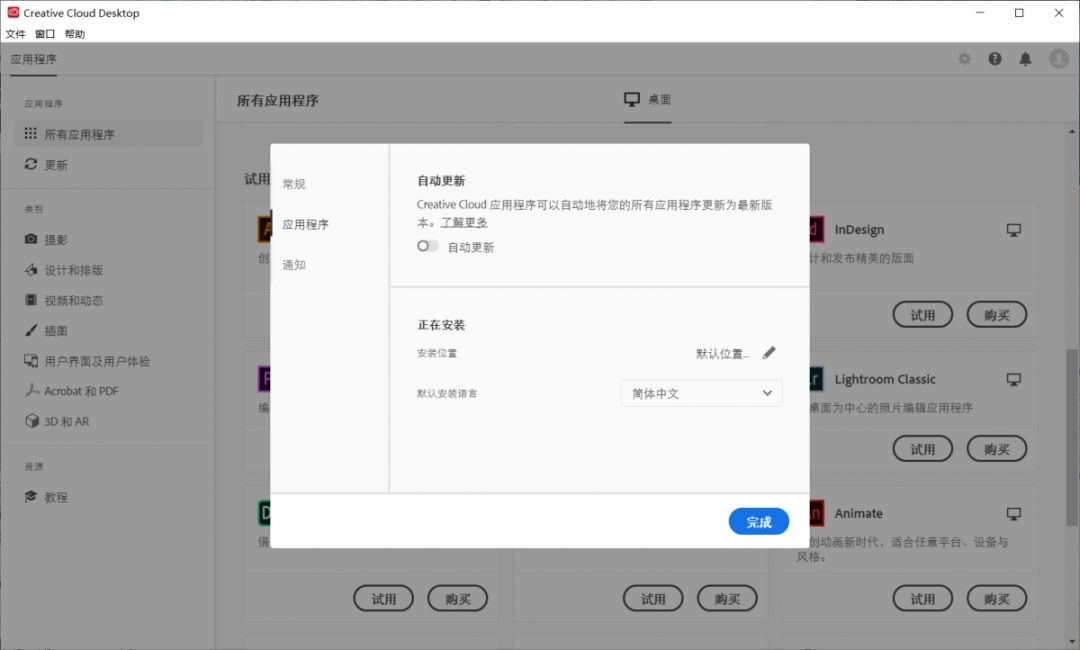
Task: Click the pencil icon to edit install location
Action: pyautogui.click(x=769, y=353)
